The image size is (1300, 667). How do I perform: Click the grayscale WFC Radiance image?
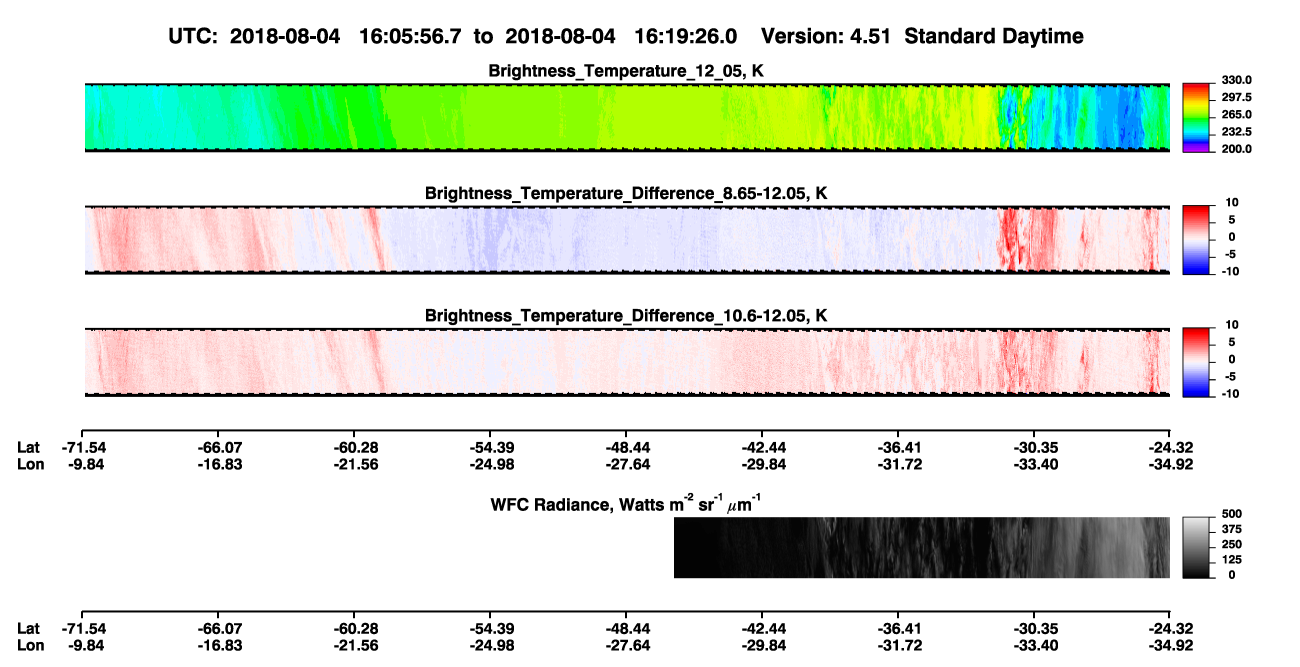(922, 547)
